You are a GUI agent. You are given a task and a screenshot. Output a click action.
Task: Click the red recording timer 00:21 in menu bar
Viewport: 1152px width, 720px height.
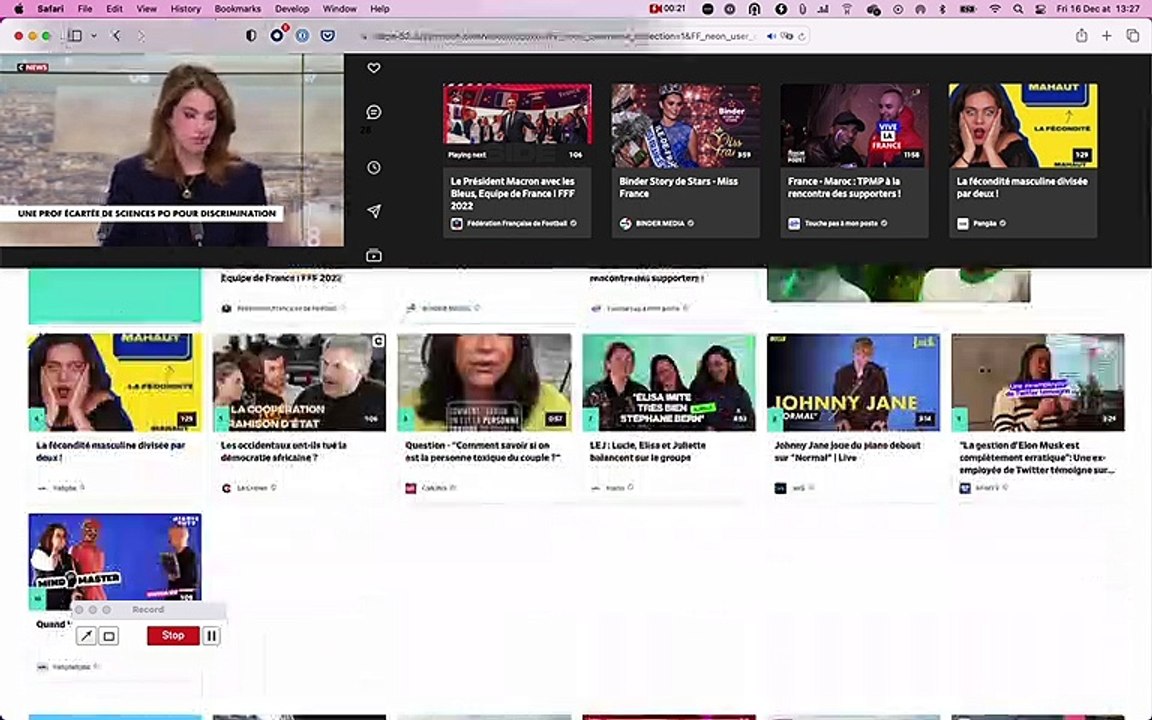(x=667, y=9)
